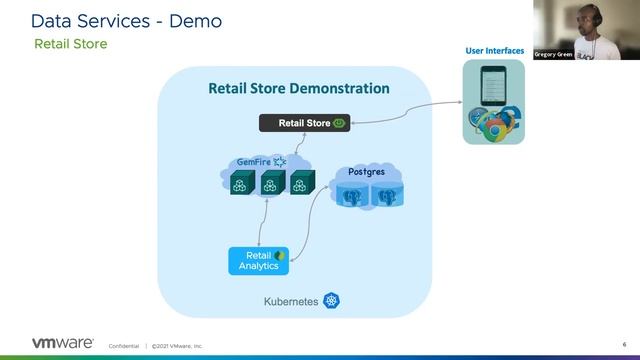The height and width of the screenshot is (360, 640).
Task: Click the Kubernetes text label
Action: pyautogui.click(x=291, y=302)
